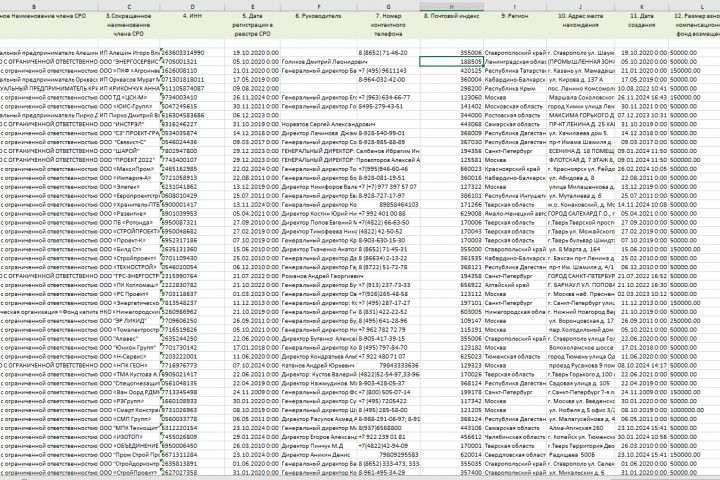Select column D header
This screenshot has height=480, width=720.
click(192, 6)
